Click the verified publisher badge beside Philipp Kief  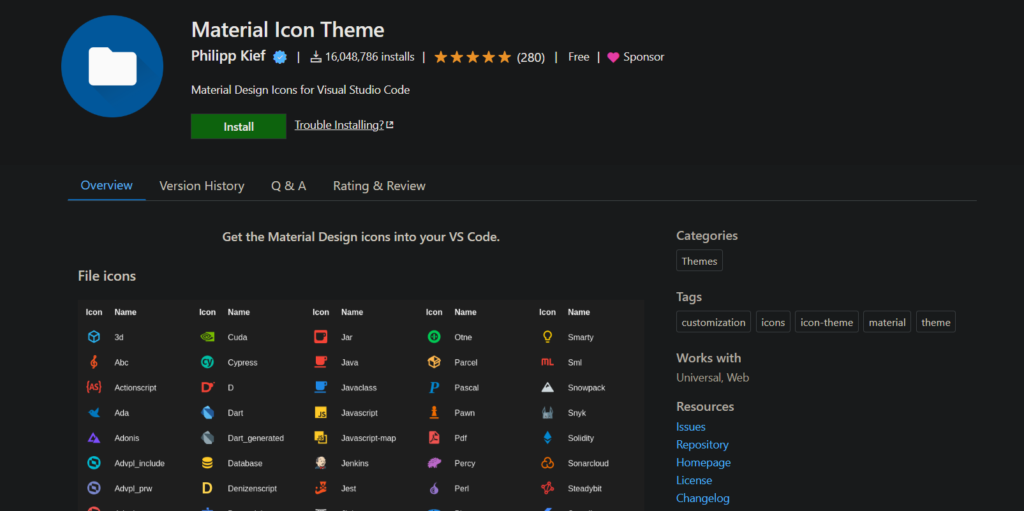280,57
